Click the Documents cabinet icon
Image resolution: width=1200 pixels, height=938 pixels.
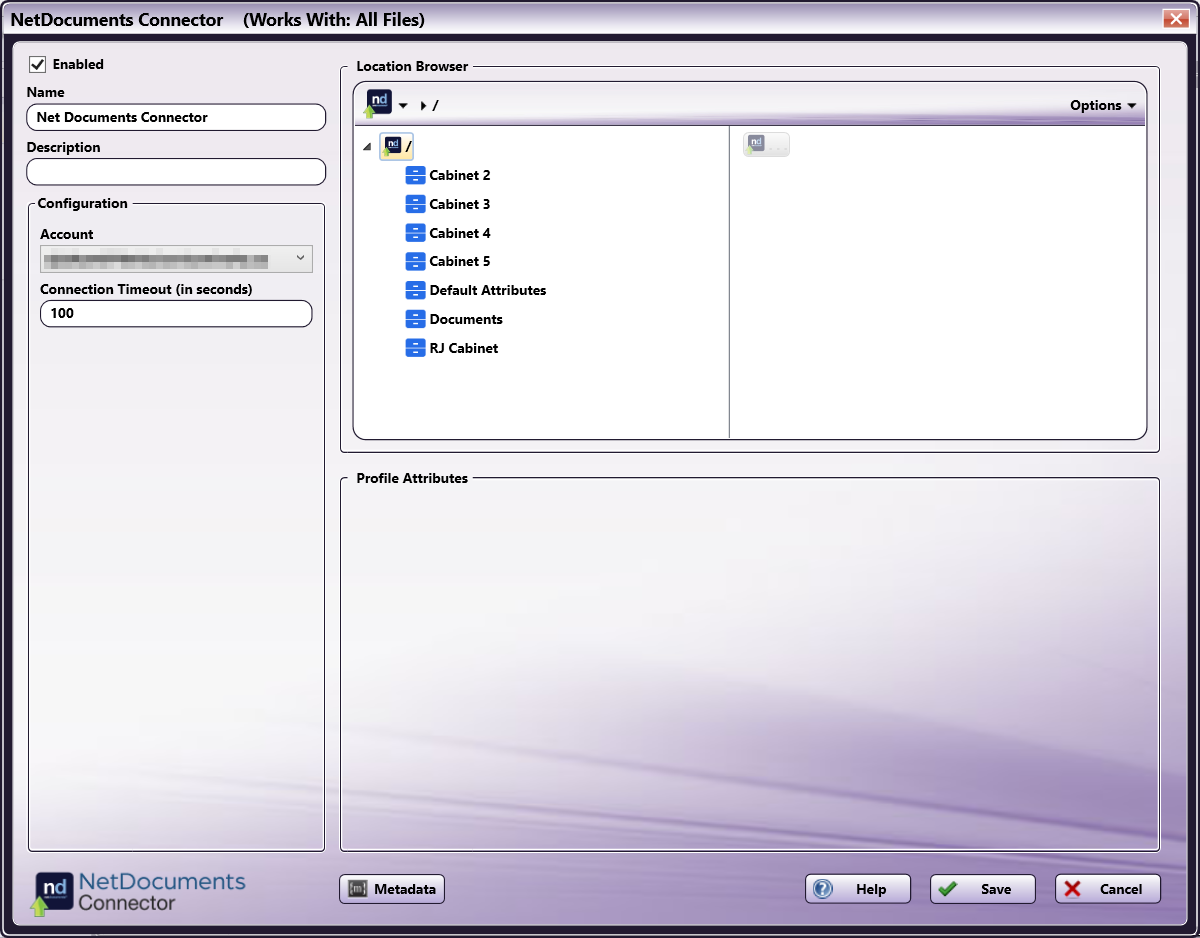click(416, 319)
